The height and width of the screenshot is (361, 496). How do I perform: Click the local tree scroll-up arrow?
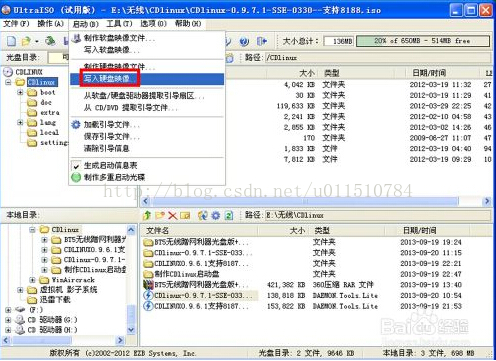tap(131, 230)
